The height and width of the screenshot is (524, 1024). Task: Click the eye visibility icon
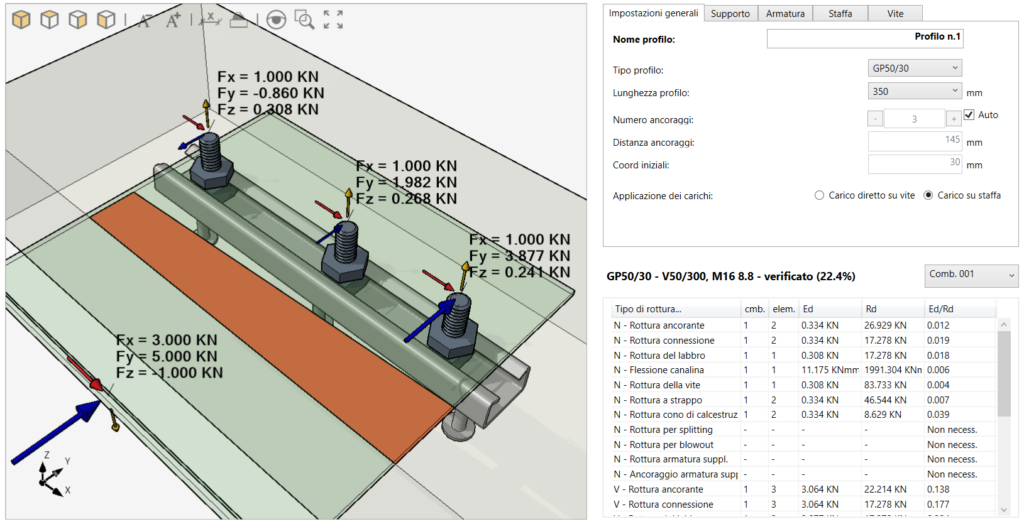tap(276, 20)
